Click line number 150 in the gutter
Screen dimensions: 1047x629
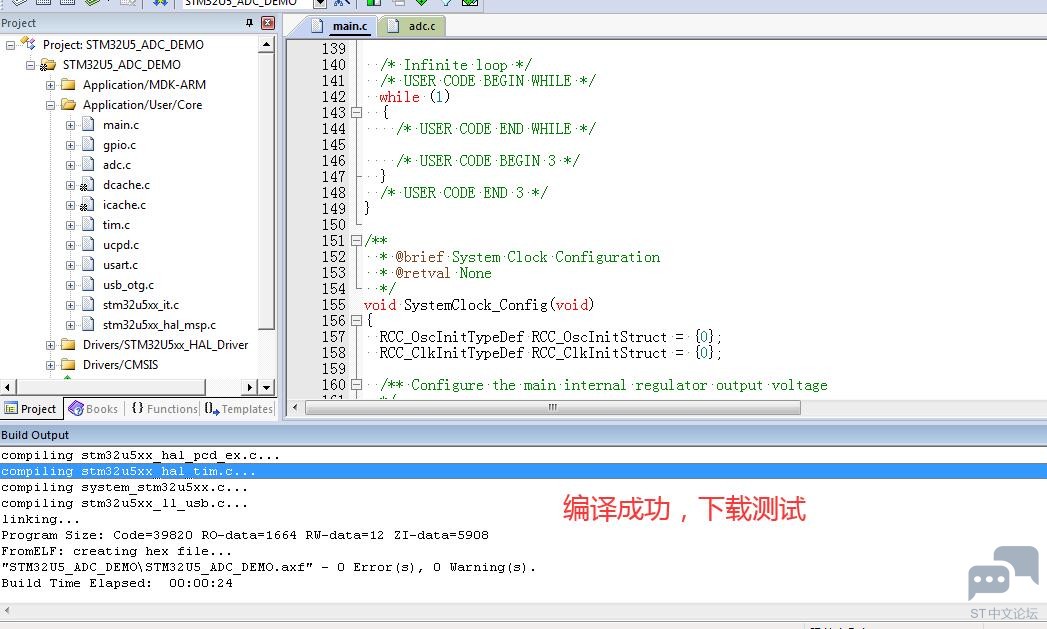click(334, 225)
